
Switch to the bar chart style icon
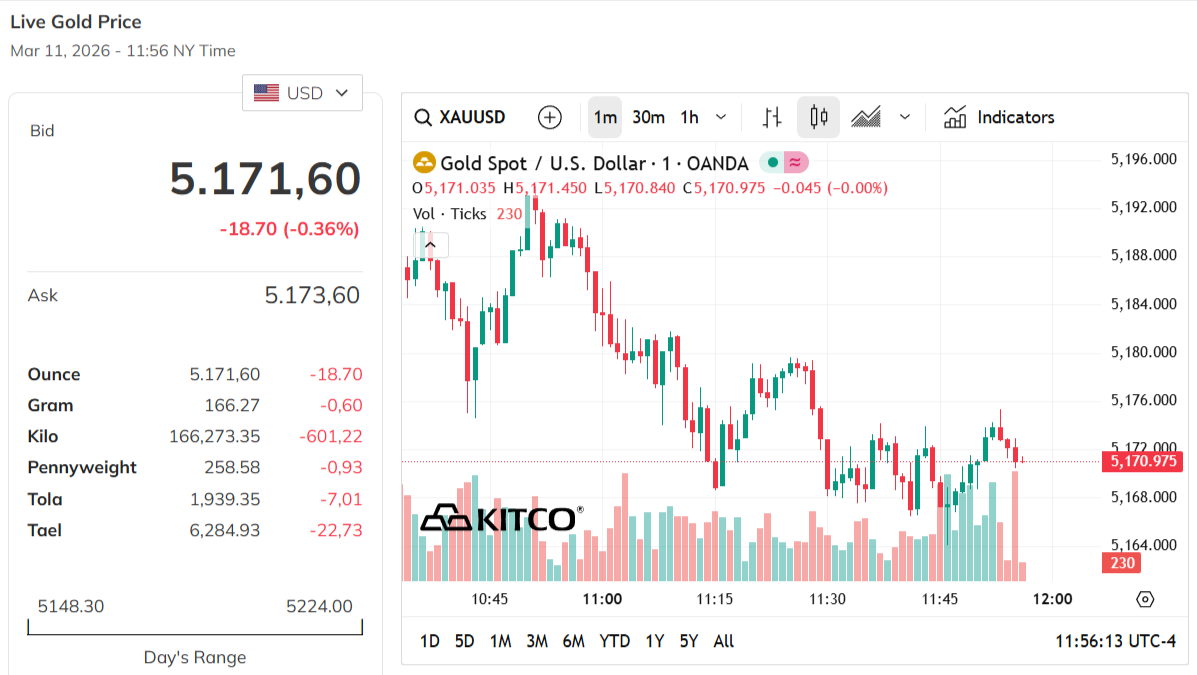pos(771,117)
